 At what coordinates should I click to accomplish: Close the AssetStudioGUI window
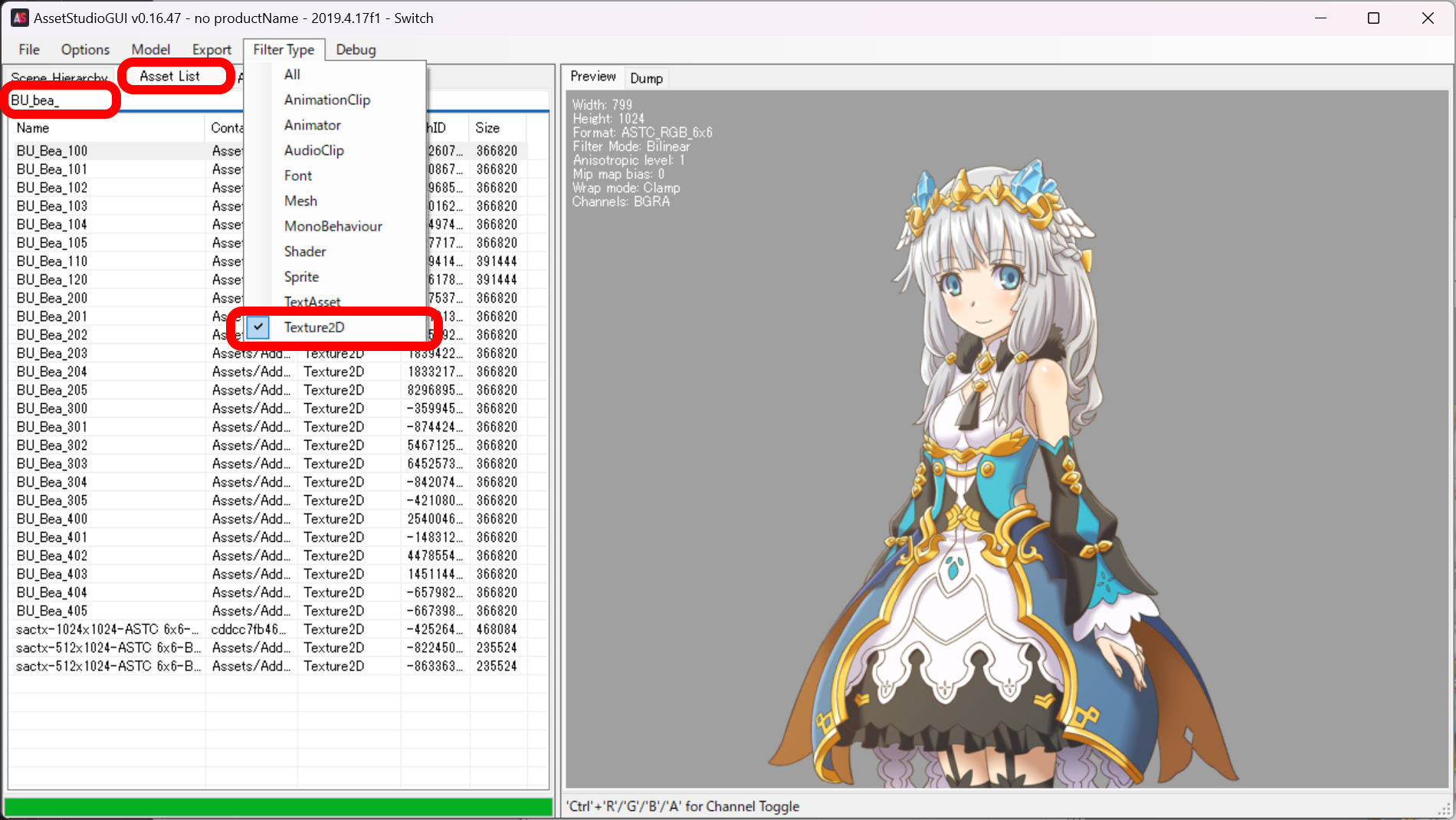[1428, 18]
